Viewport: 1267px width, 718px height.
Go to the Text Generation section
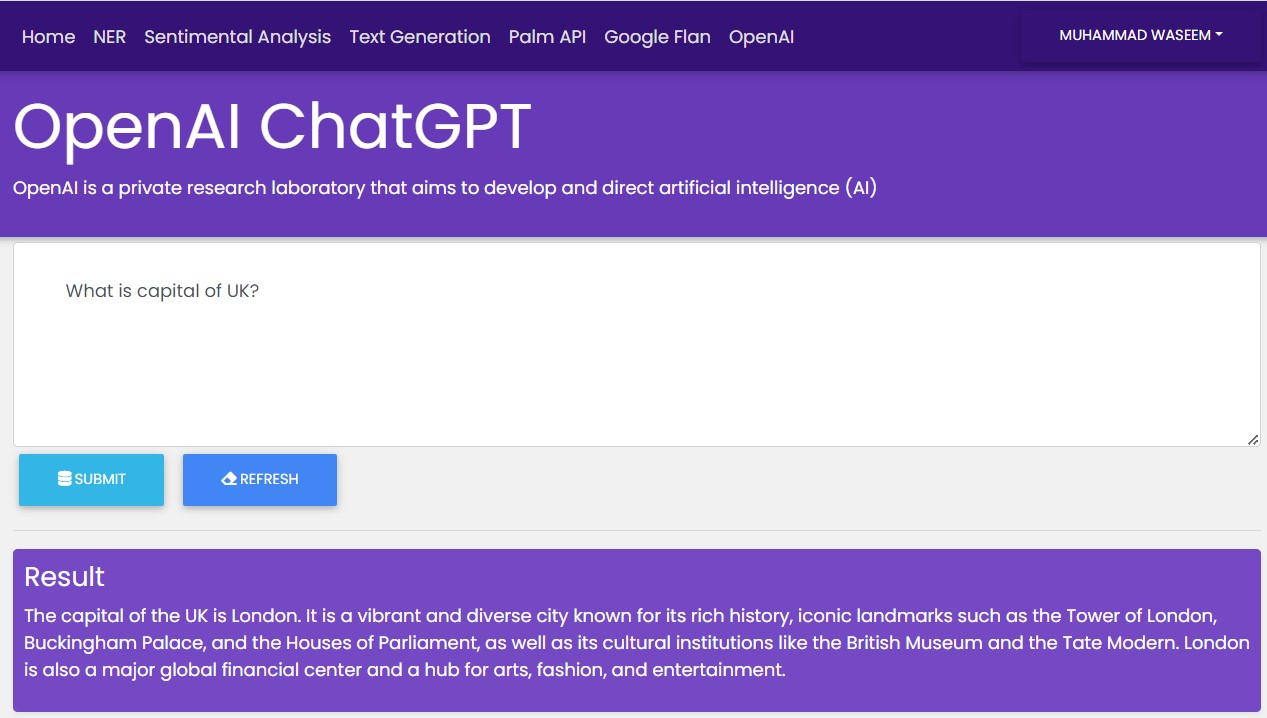[x=419, y=37]
